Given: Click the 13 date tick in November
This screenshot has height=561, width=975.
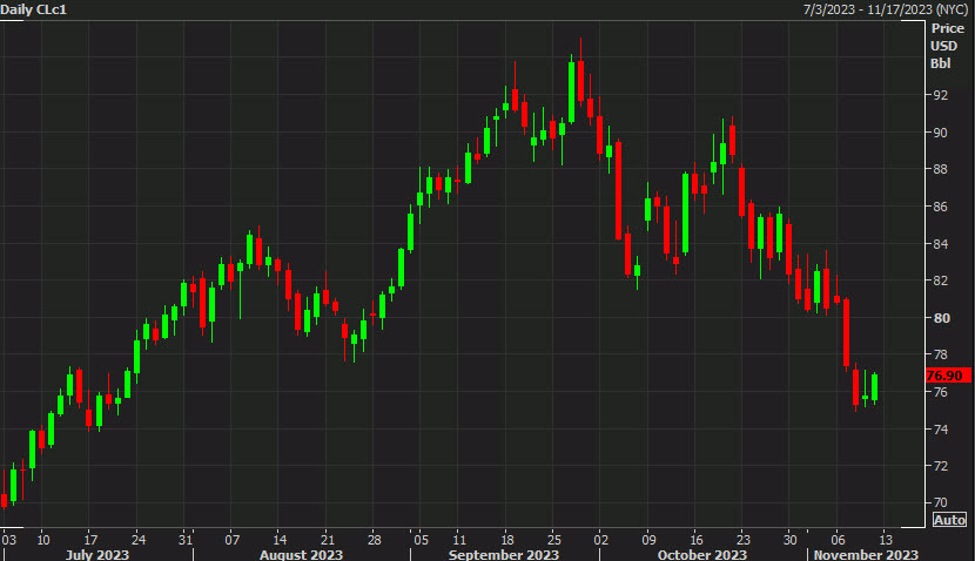Looking at the screenshot, I should click(x=884, y=537).
